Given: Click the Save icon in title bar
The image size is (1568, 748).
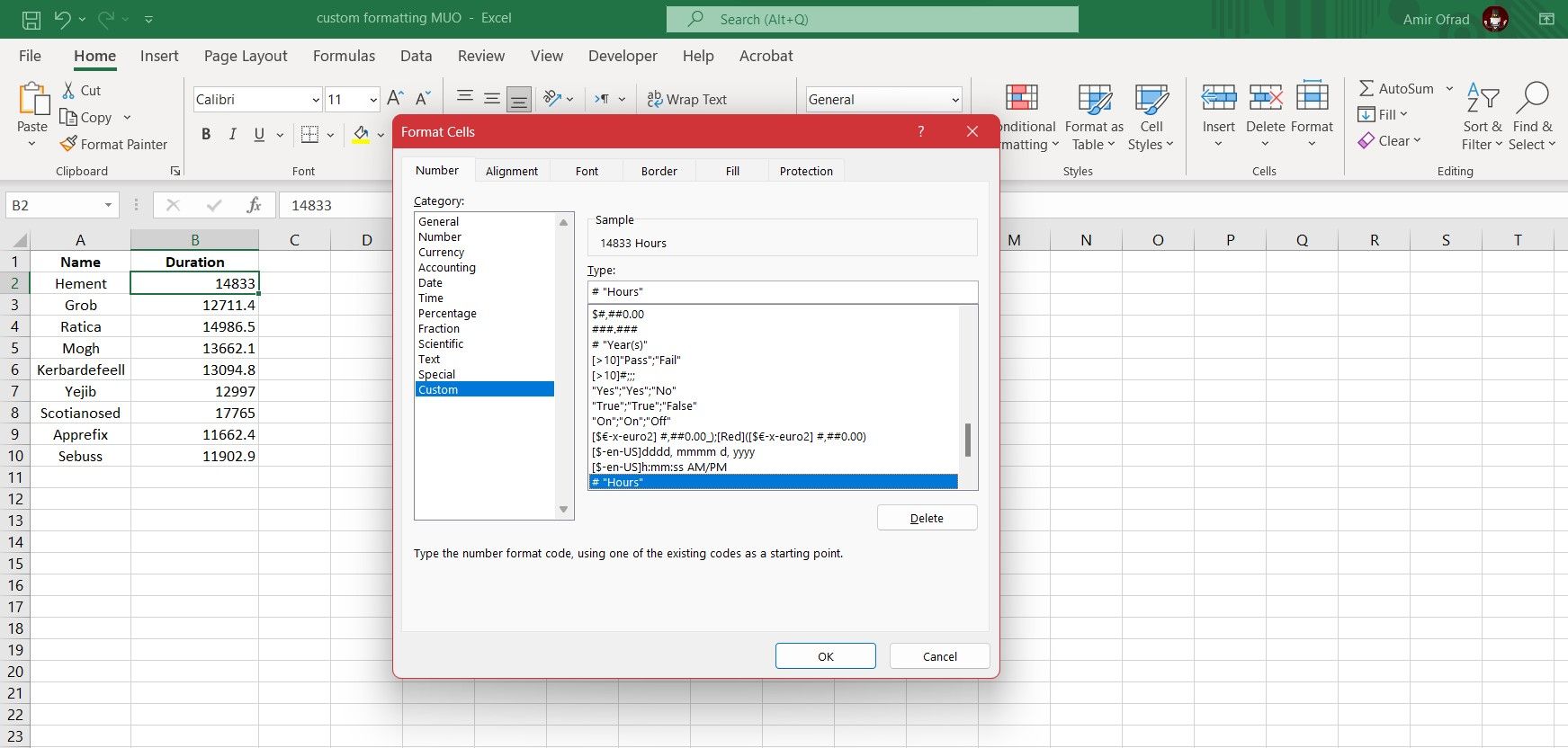Looking at the screenshot, I should (x=31, y=19).
